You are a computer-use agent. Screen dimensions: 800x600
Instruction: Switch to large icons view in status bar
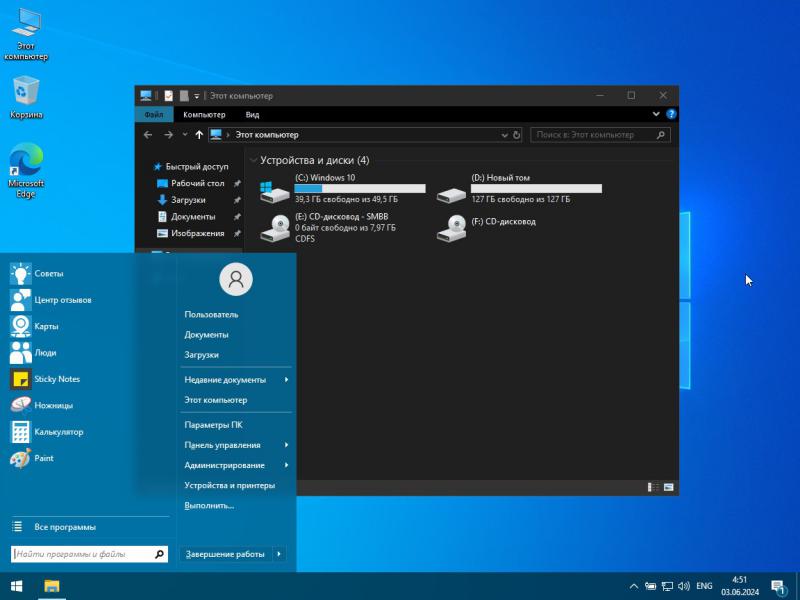tap(668, 487)
